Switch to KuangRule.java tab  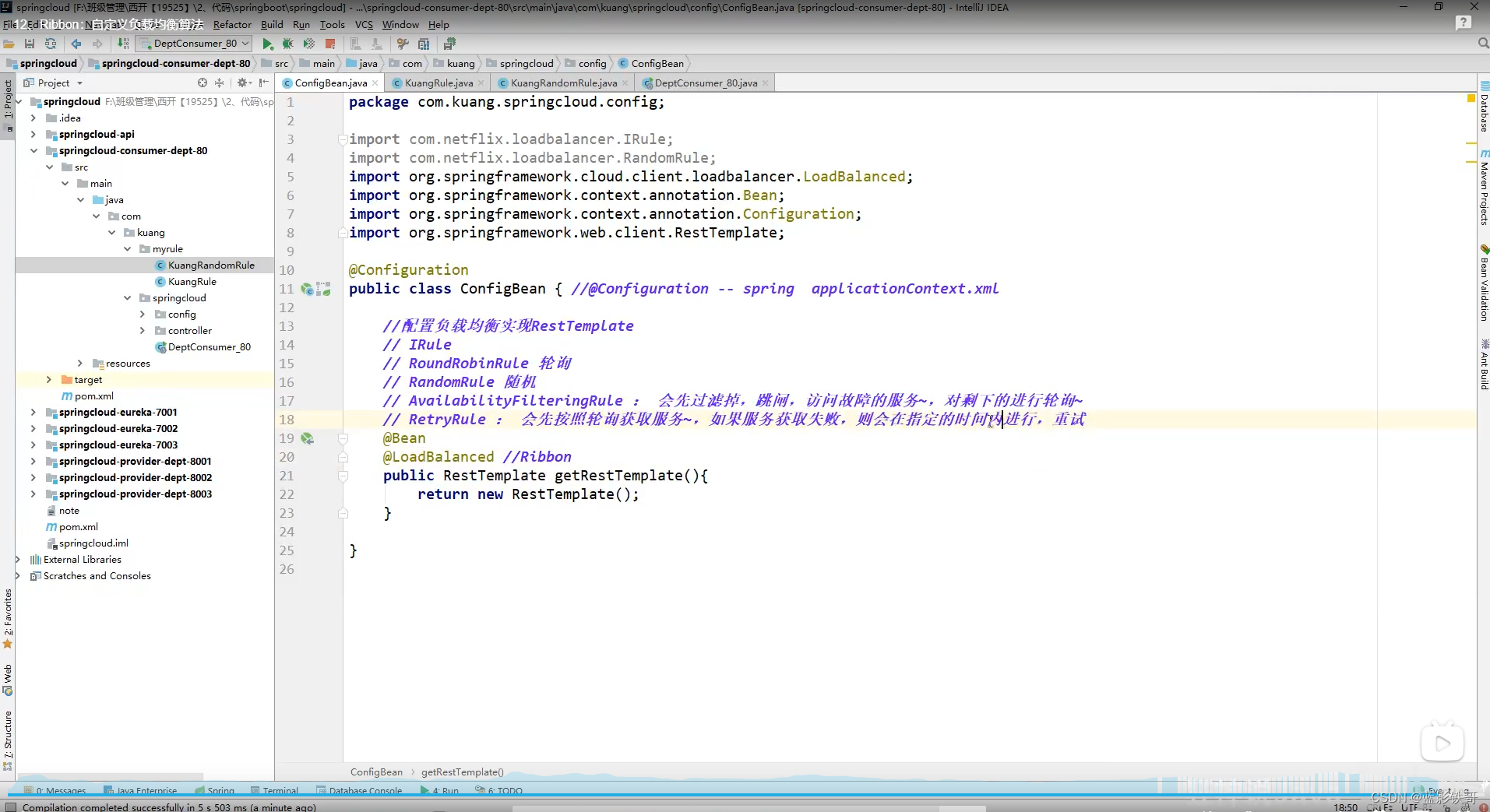[x=439, y=83]
